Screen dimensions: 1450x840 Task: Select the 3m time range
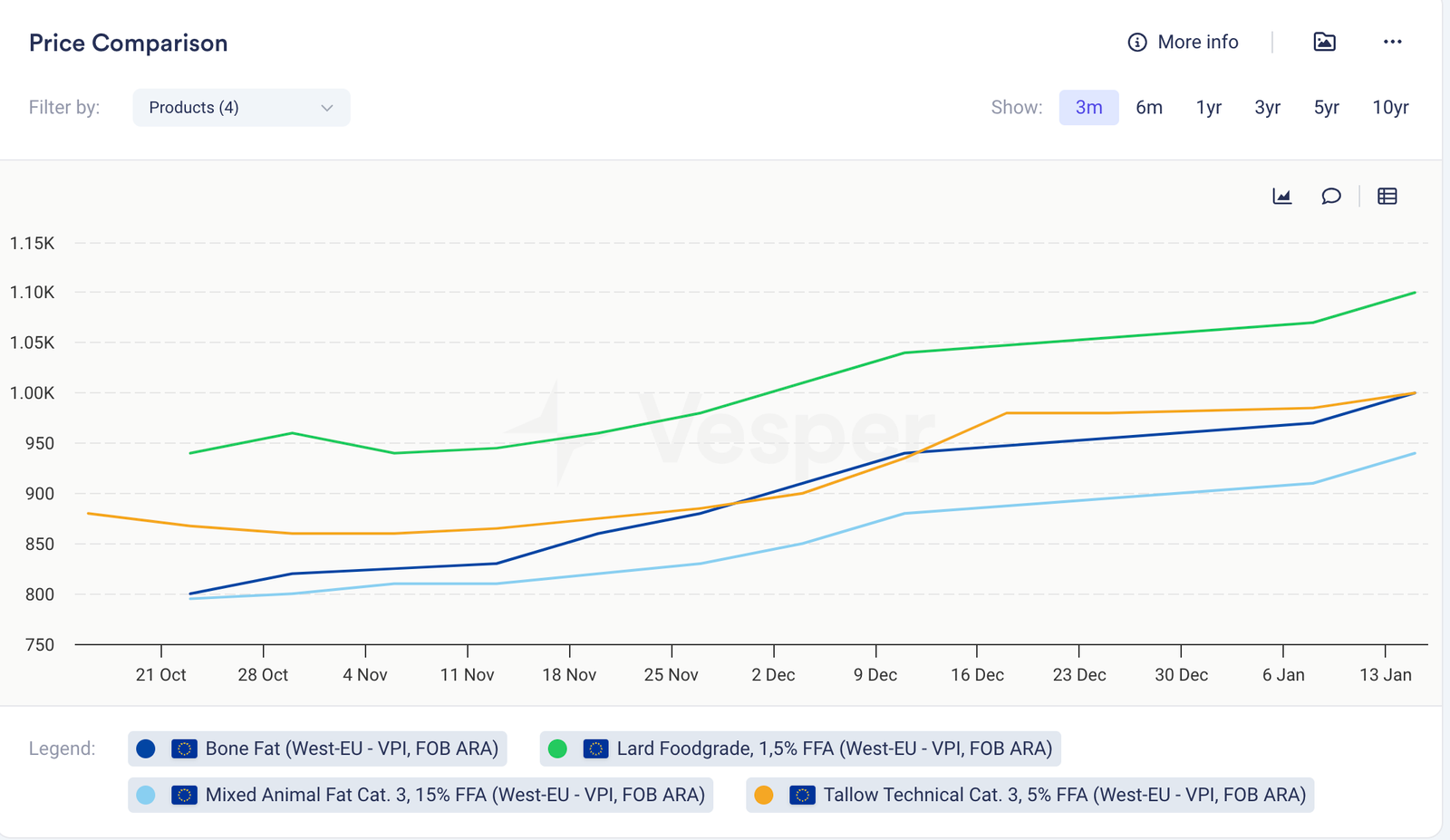(x=1088, y=108)
